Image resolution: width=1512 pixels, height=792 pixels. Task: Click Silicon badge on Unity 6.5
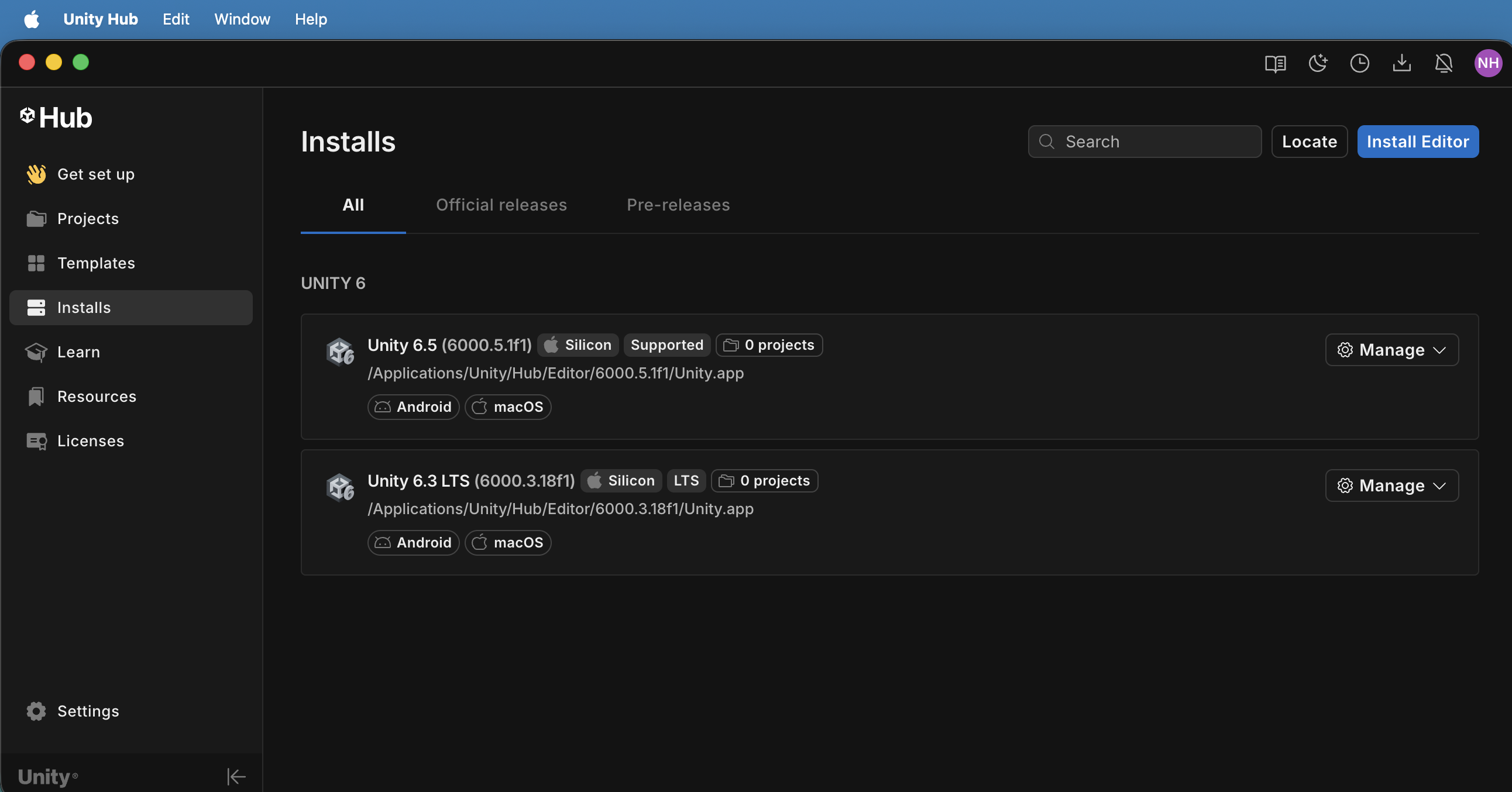pyautogui.click(x=578, y=345)
